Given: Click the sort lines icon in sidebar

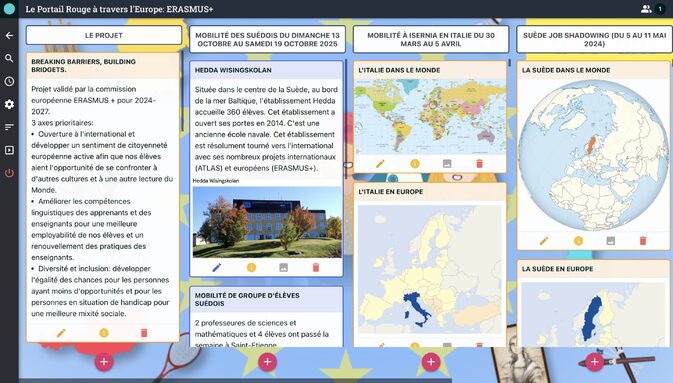Looking at the screenshot, I should [9, 127].
